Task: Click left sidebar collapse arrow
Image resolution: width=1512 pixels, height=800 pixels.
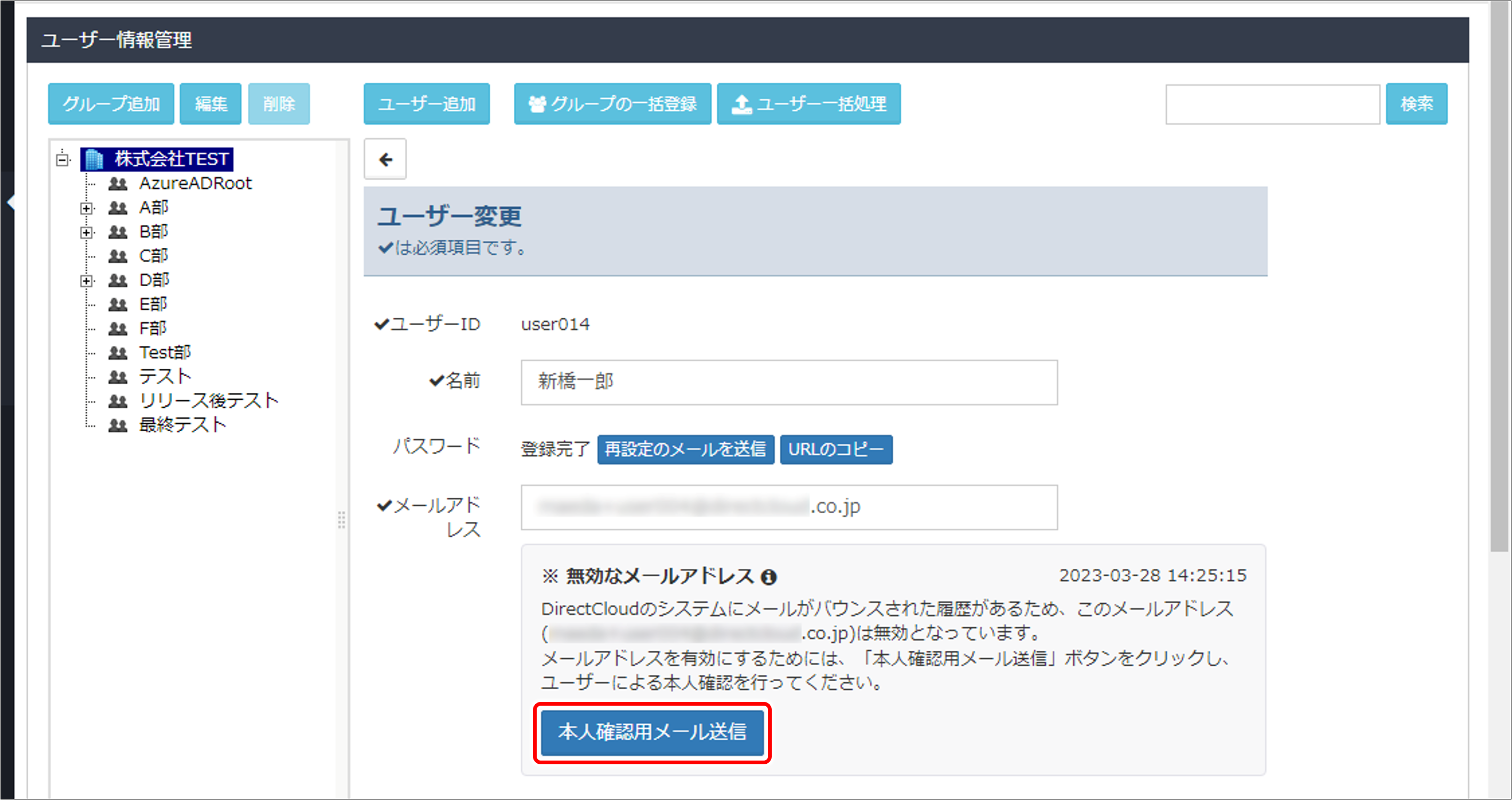Action: point(10,203)
